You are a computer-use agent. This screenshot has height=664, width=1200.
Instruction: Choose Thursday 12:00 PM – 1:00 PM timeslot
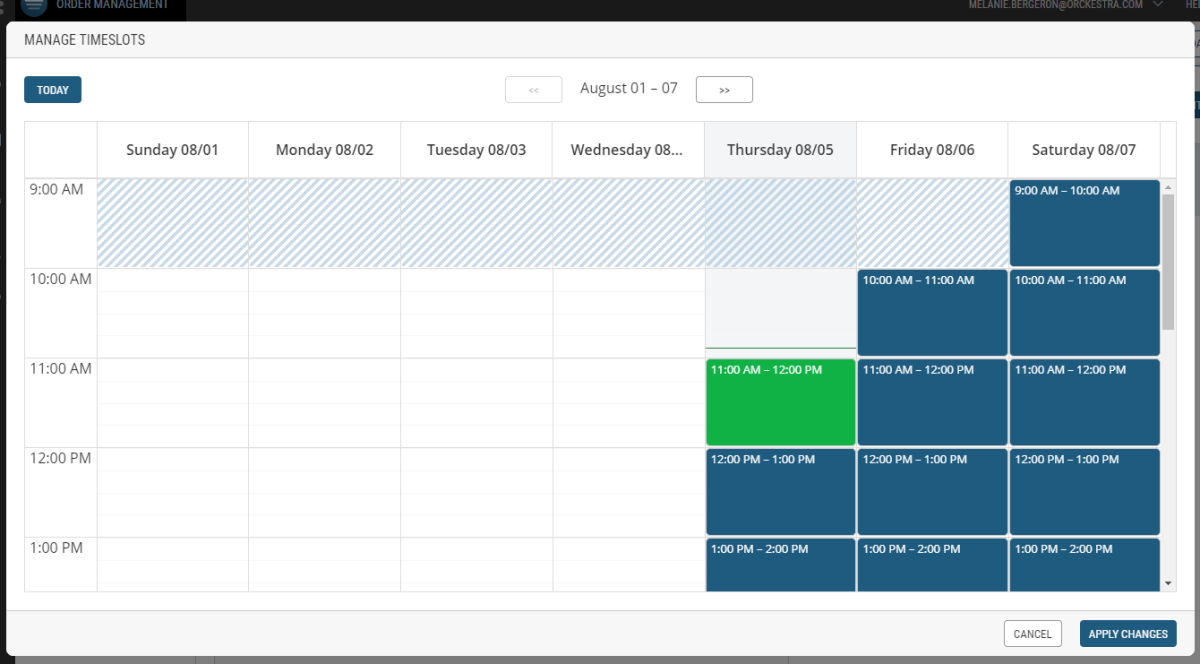pyautogui.click(x=780, y=492)
